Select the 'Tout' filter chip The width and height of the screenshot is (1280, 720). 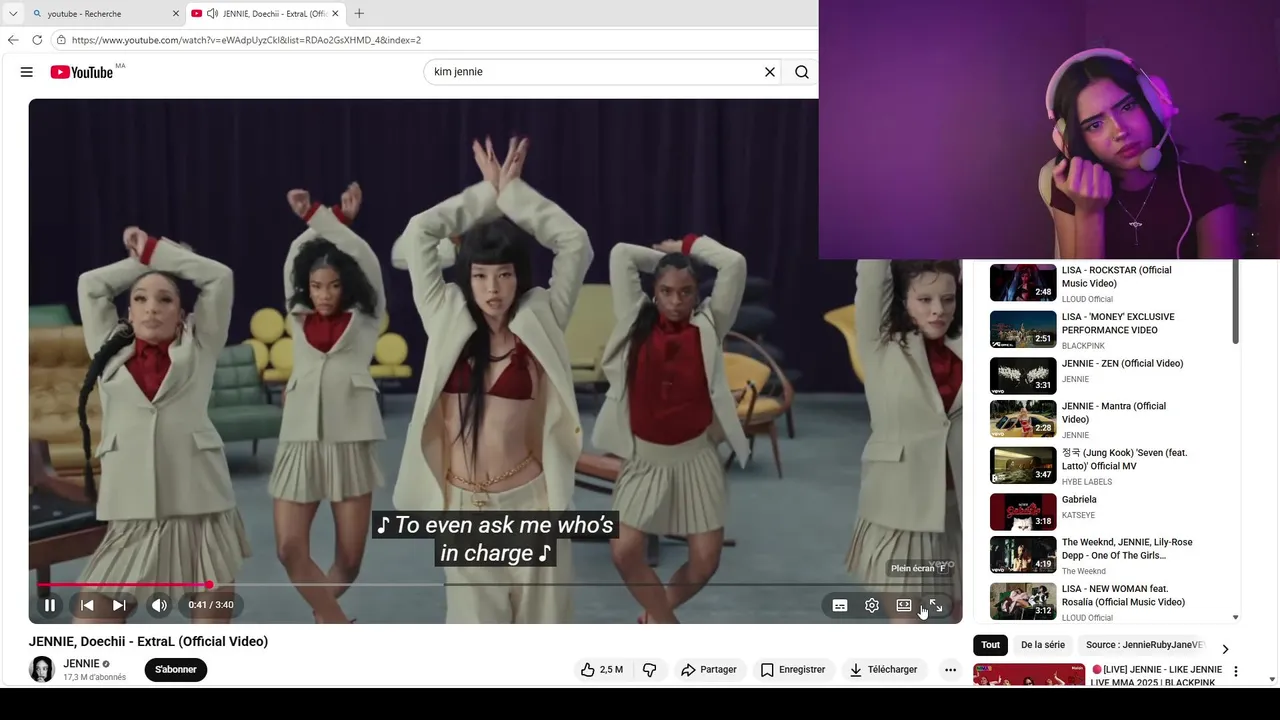point(990,645)
